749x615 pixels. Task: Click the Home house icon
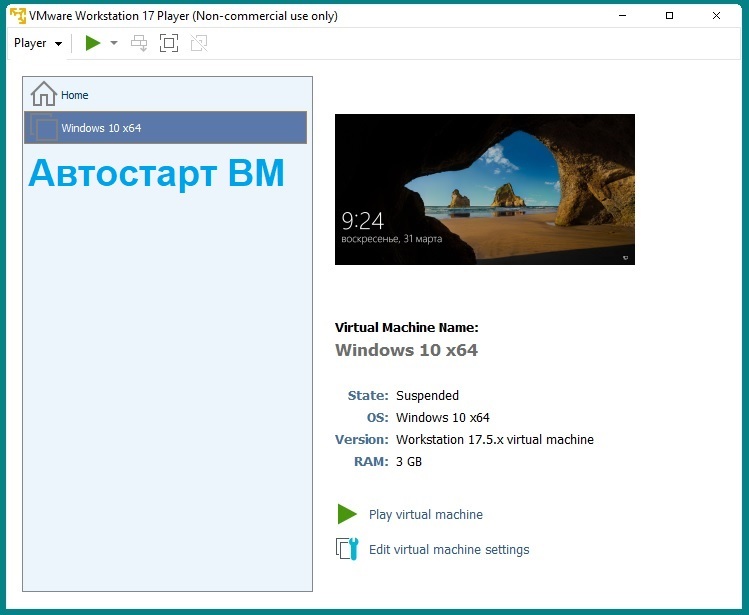(43, 94)
